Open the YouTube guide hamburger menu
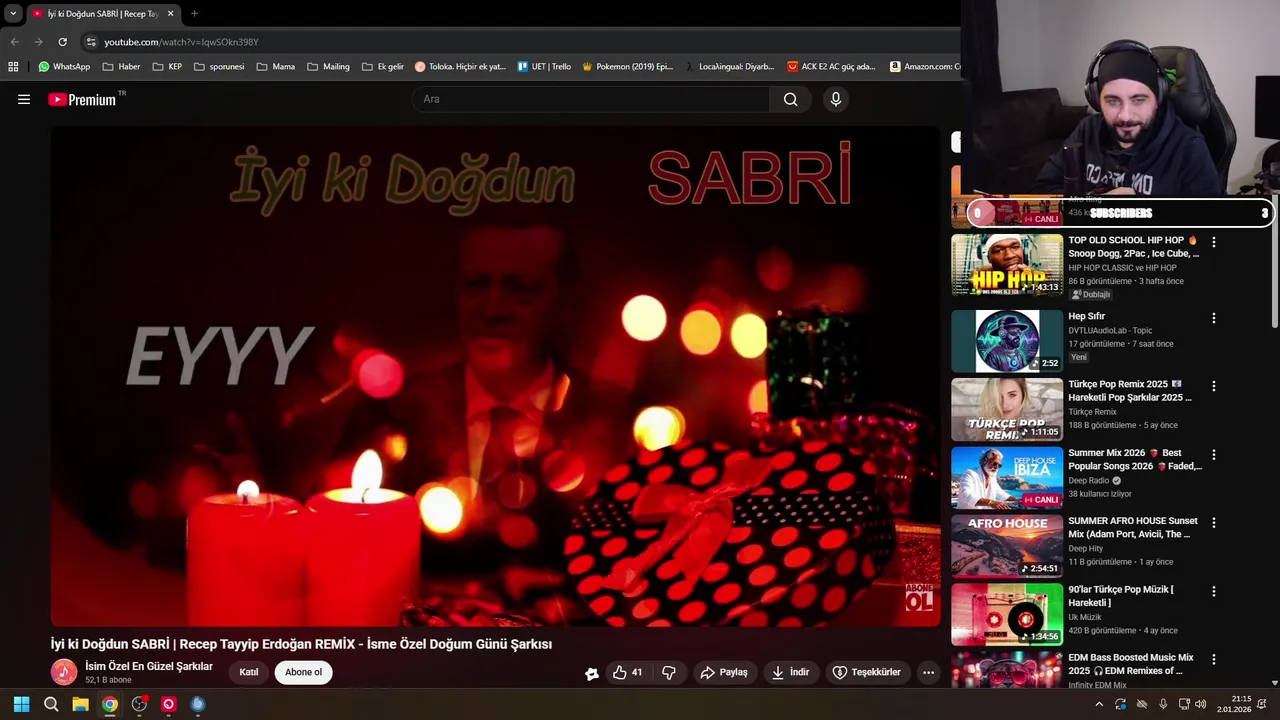 click(x=24, y=99)
